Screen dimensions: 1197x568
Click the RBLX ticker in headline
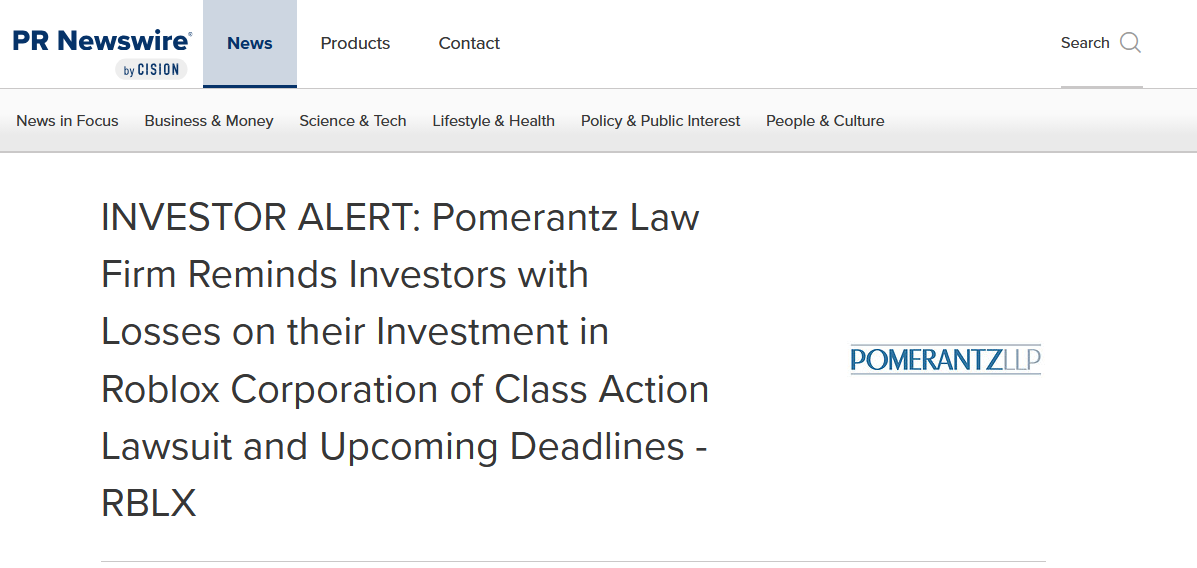pos(149,504)
